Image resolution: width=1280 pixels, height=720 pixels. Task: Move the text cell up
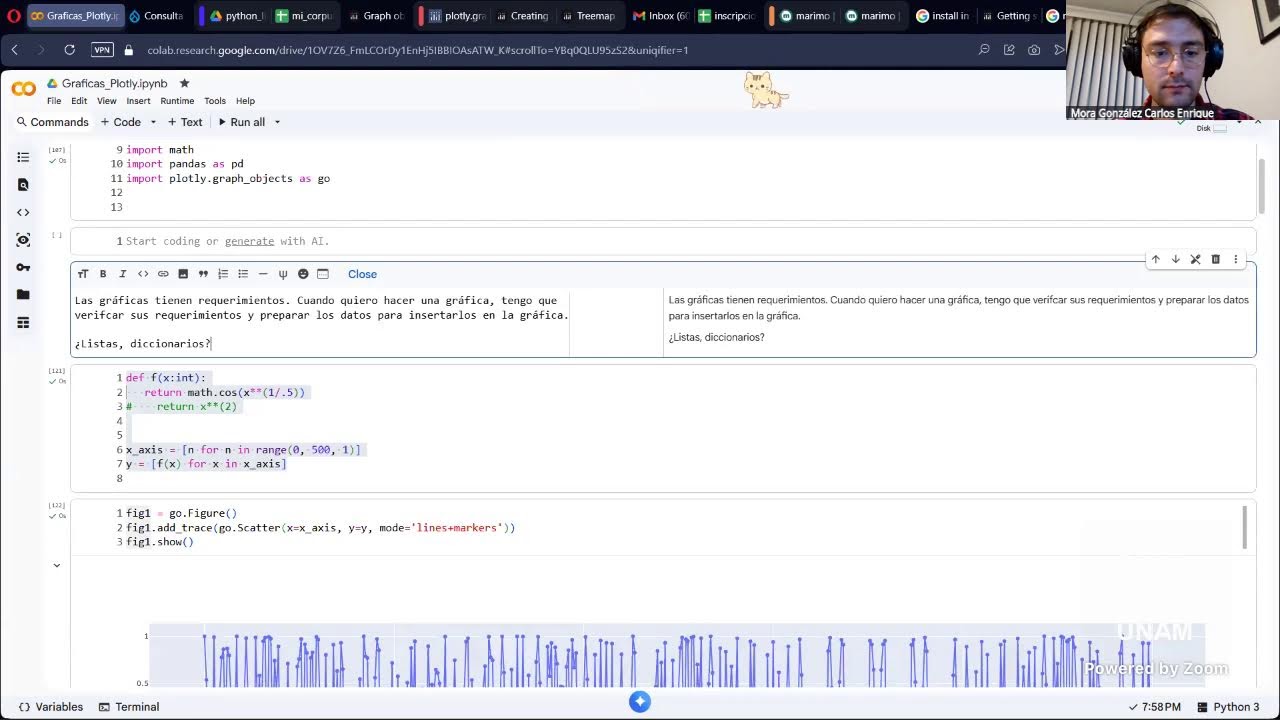1155,259
